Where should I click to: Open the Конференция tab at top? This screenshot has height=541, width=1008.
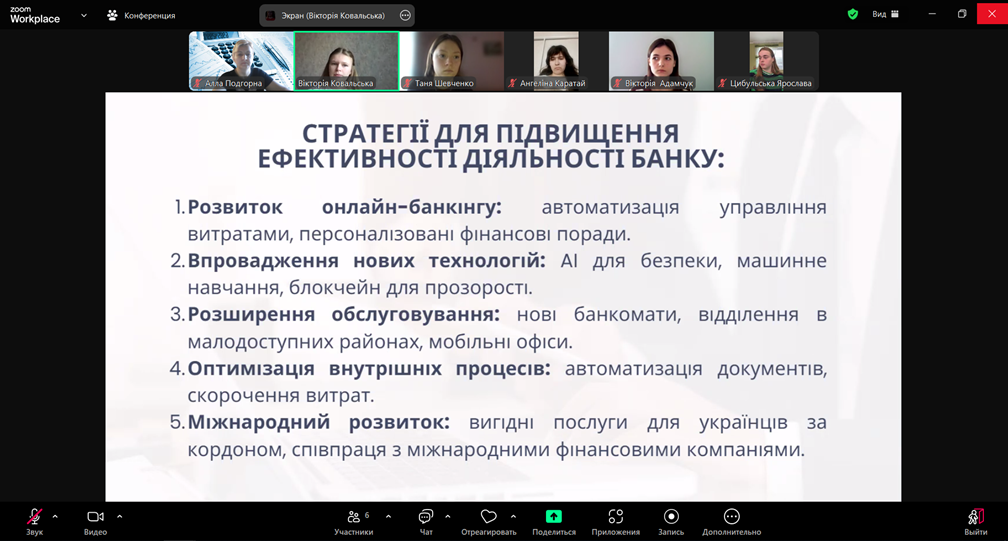click(142, 16)
